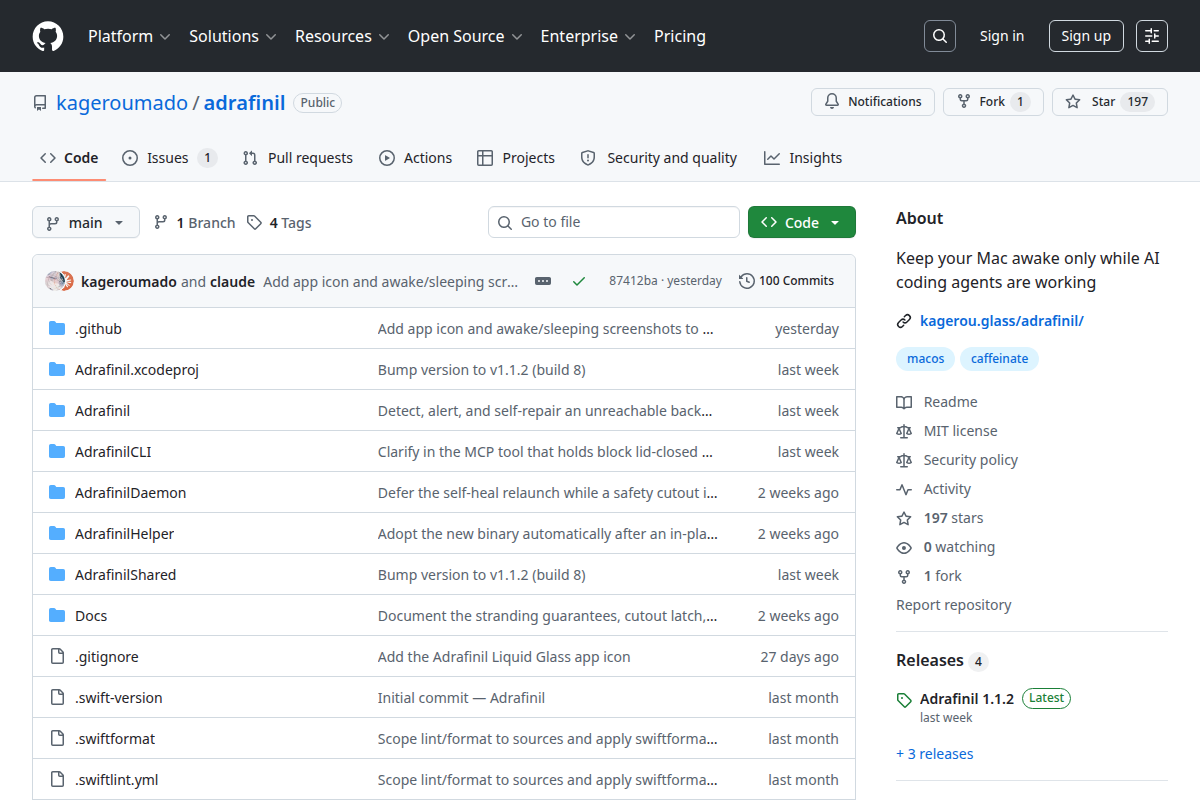This screenshot has width=1200, height=800.
Task: Open the main branch dropdown
Action: tap(86, 222)
